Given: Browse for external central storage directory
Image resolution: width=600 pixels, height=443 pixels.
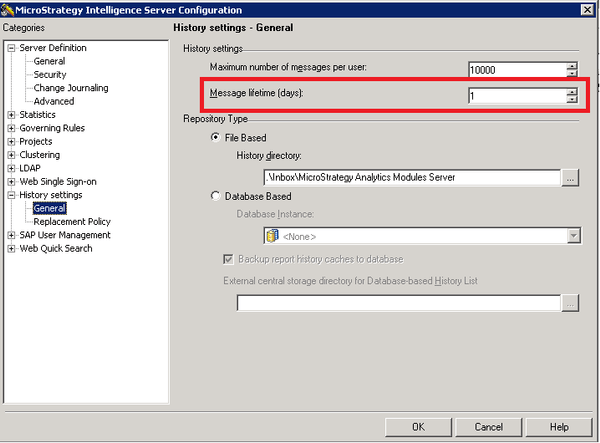Looking at the screenshot, I should tap(570, 303).
